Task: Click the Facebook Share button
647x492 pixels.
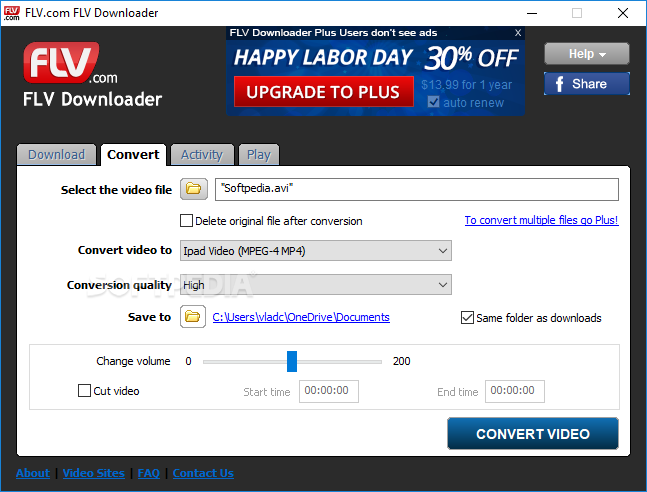Action: pyautogui.click(x=586, y=84)
